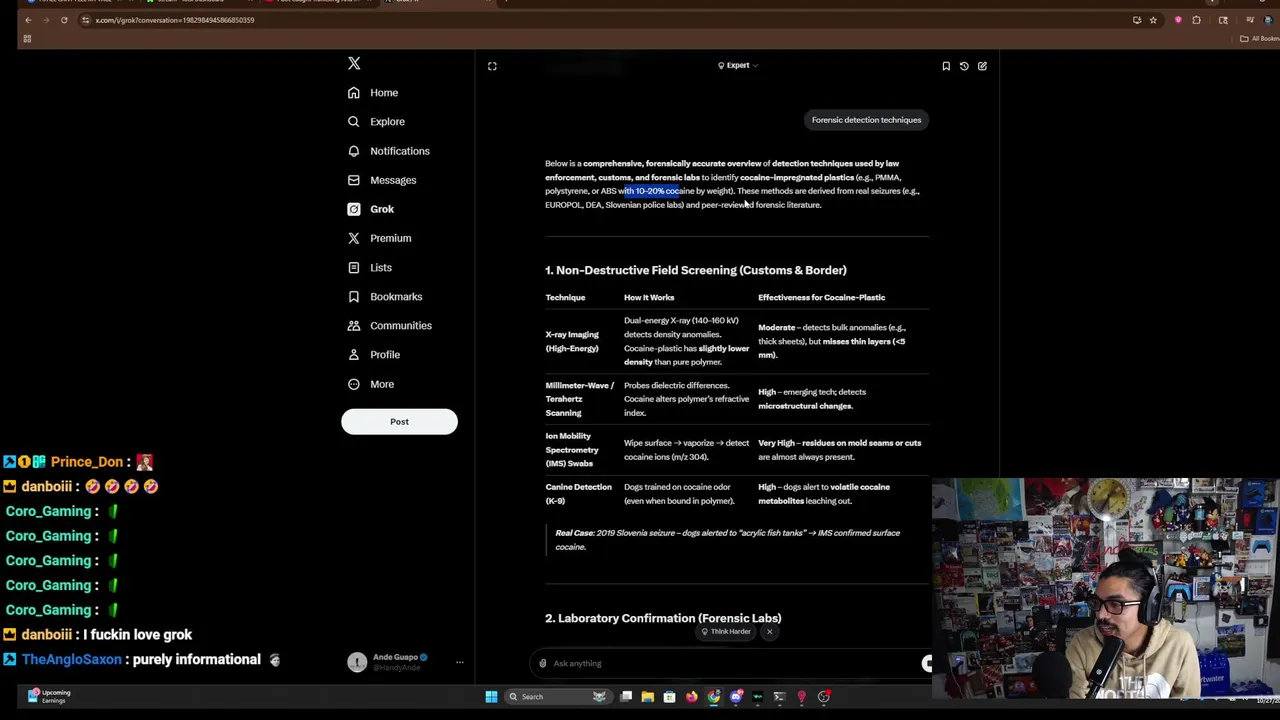Click Grok bookmark conversation icon

point(946,66)
